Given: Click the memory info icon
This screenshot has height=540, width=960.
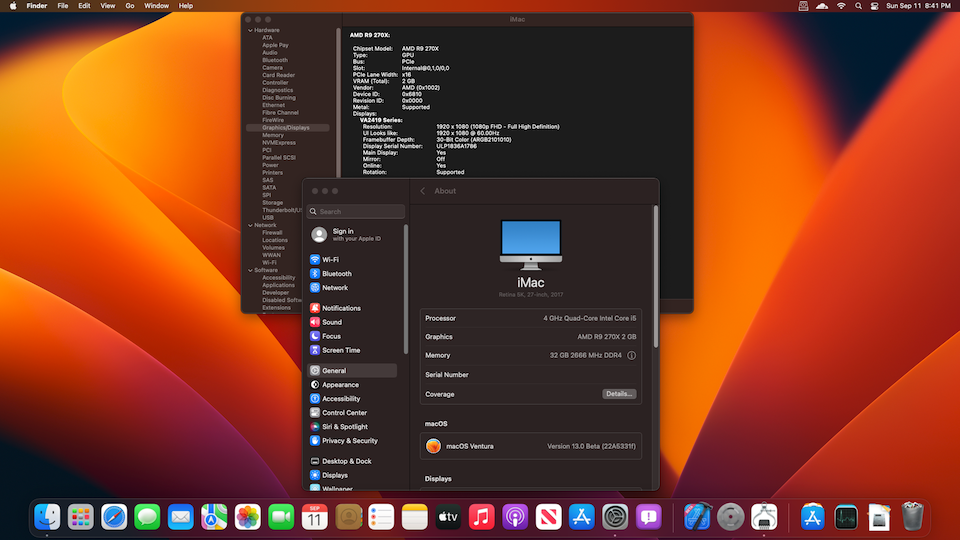Looking at the screenshot, I should tap(631, 355).
